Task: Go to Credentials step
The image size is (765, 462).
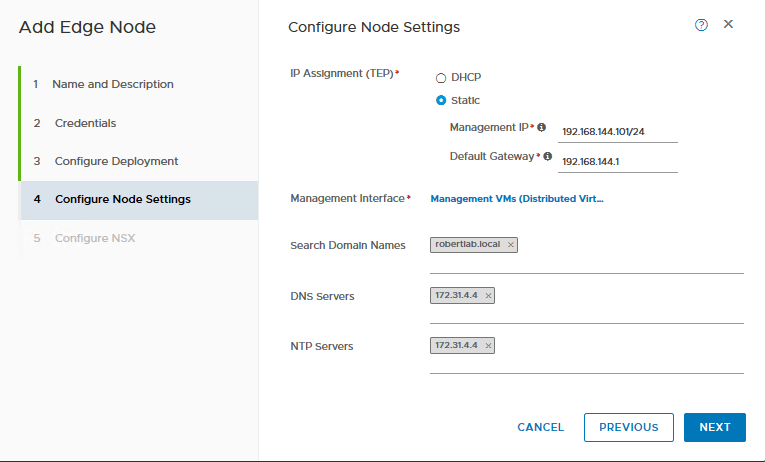Action: click(x=85, y=123)
